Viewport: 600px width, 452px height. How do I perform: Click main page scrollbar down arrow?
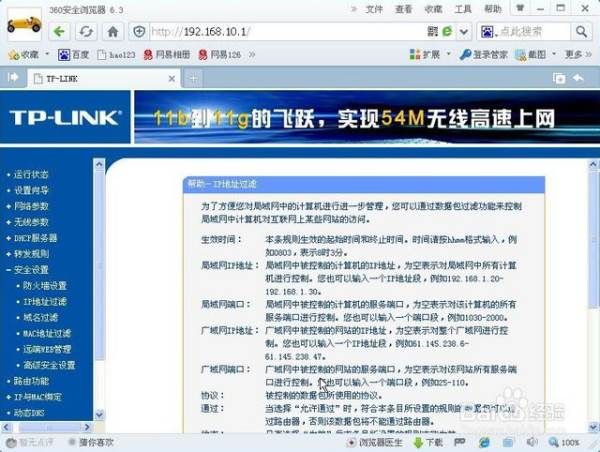(594, 426)
